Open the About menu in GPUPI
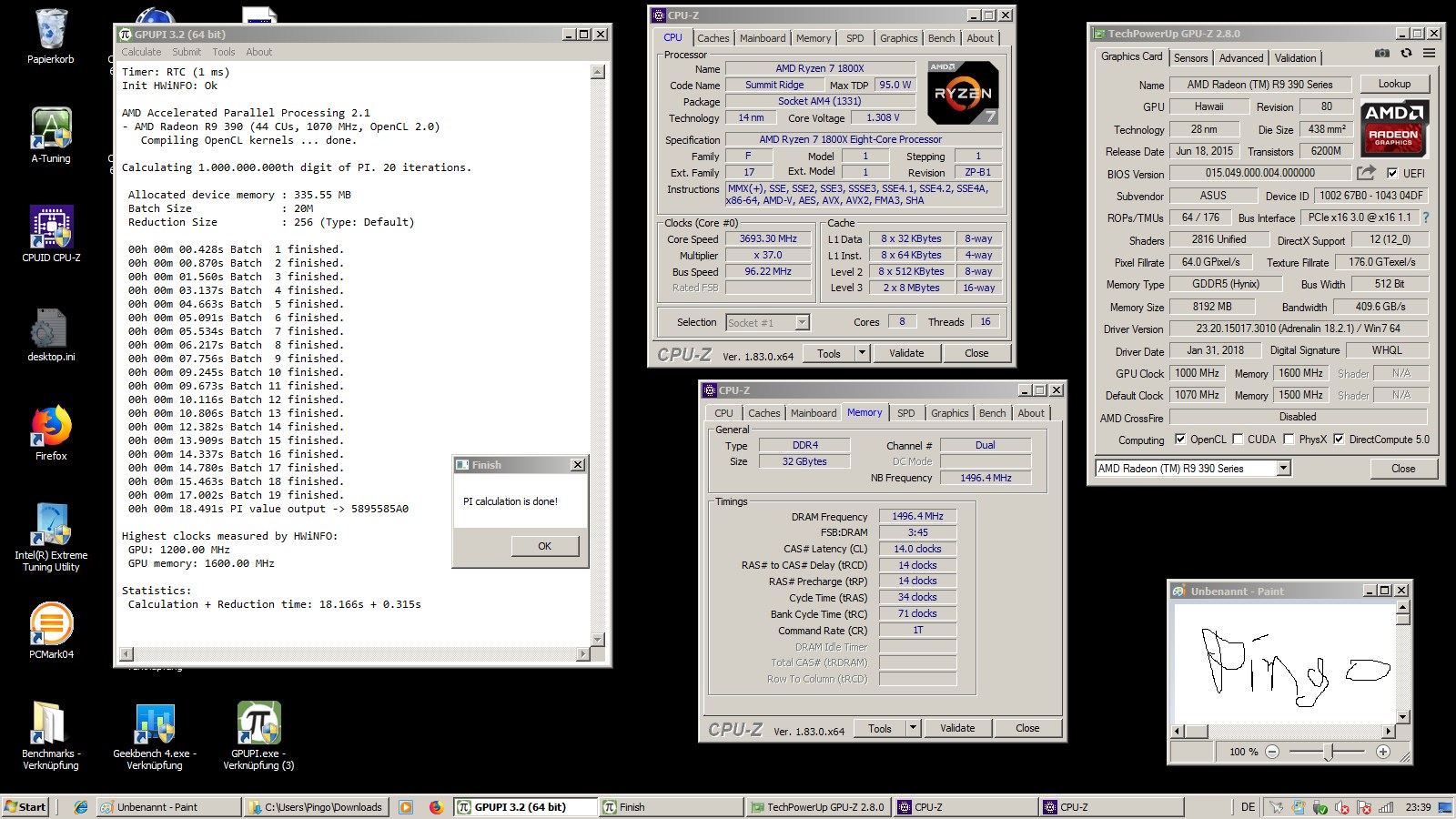This screenshot has height=819, width=1456. pyautogui.click(x=259, y=52)
